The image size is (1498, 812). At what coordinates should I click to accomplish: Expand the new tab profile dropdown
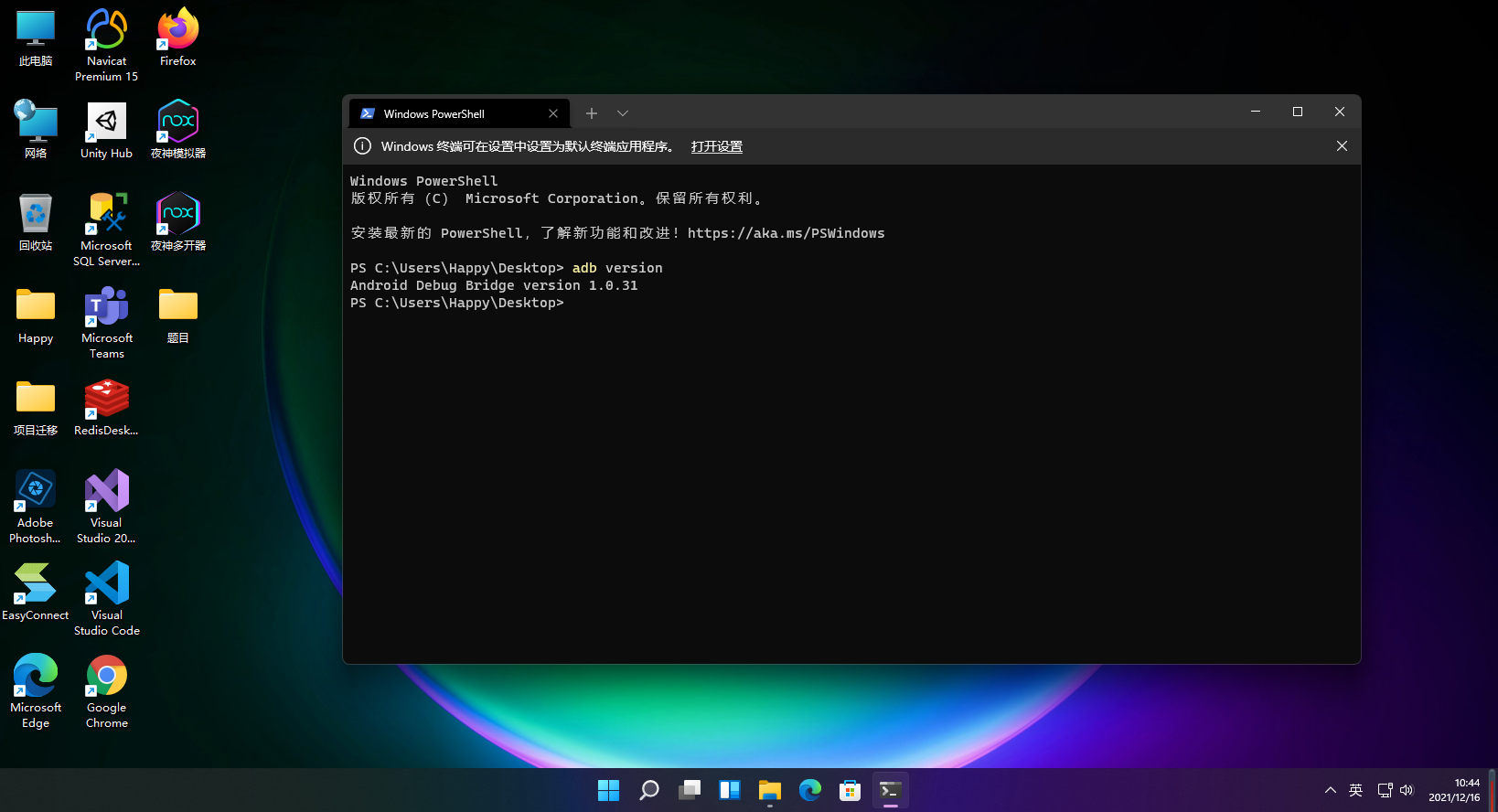623,113
